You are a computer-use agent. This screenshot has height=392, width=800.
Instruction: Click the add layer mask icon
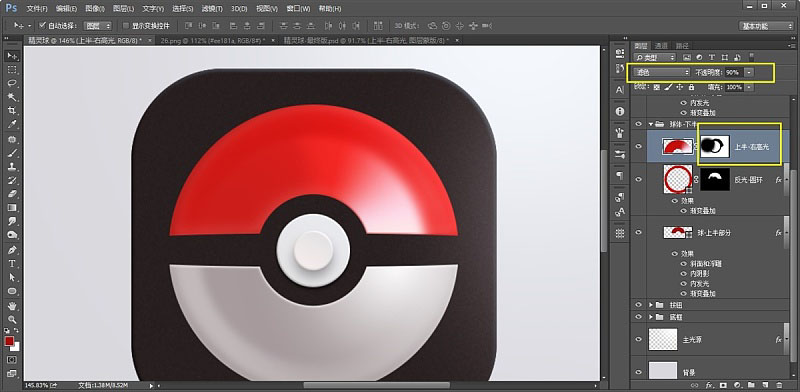[x=723, y=385]
